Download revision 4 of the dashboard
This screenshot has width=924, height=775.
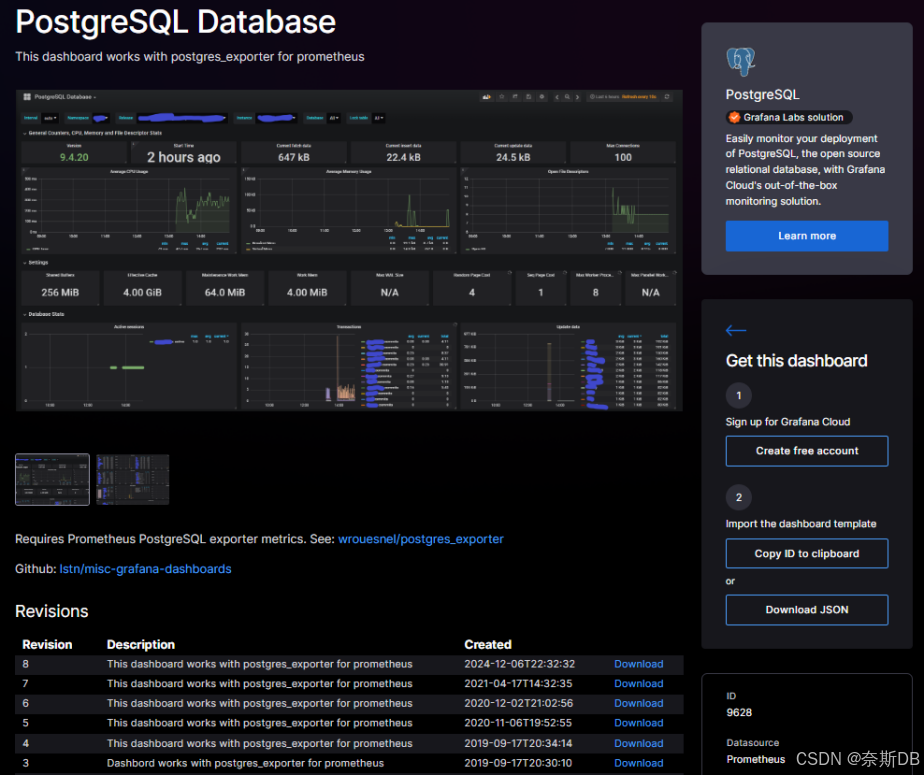[639, 743]
